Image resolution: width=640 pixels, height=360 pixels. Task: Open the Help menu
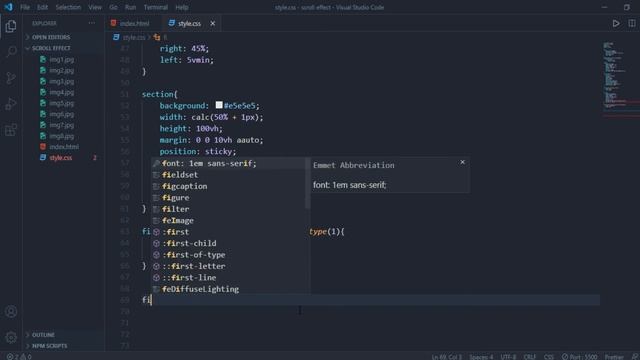(x=182, y=7)
